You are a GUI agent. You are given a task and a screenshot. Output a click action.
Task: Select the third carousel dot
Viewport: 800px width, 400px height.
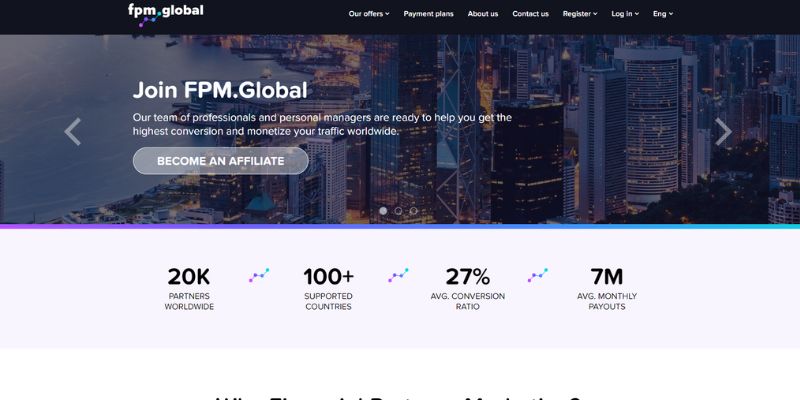click(414, 211)
